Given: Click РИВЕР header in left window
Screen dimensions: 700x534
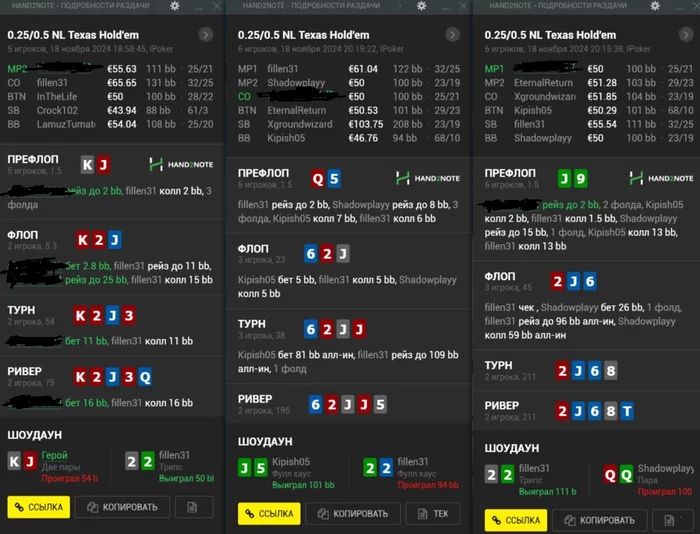Looking at the screenshot, I should click(25, 371).
